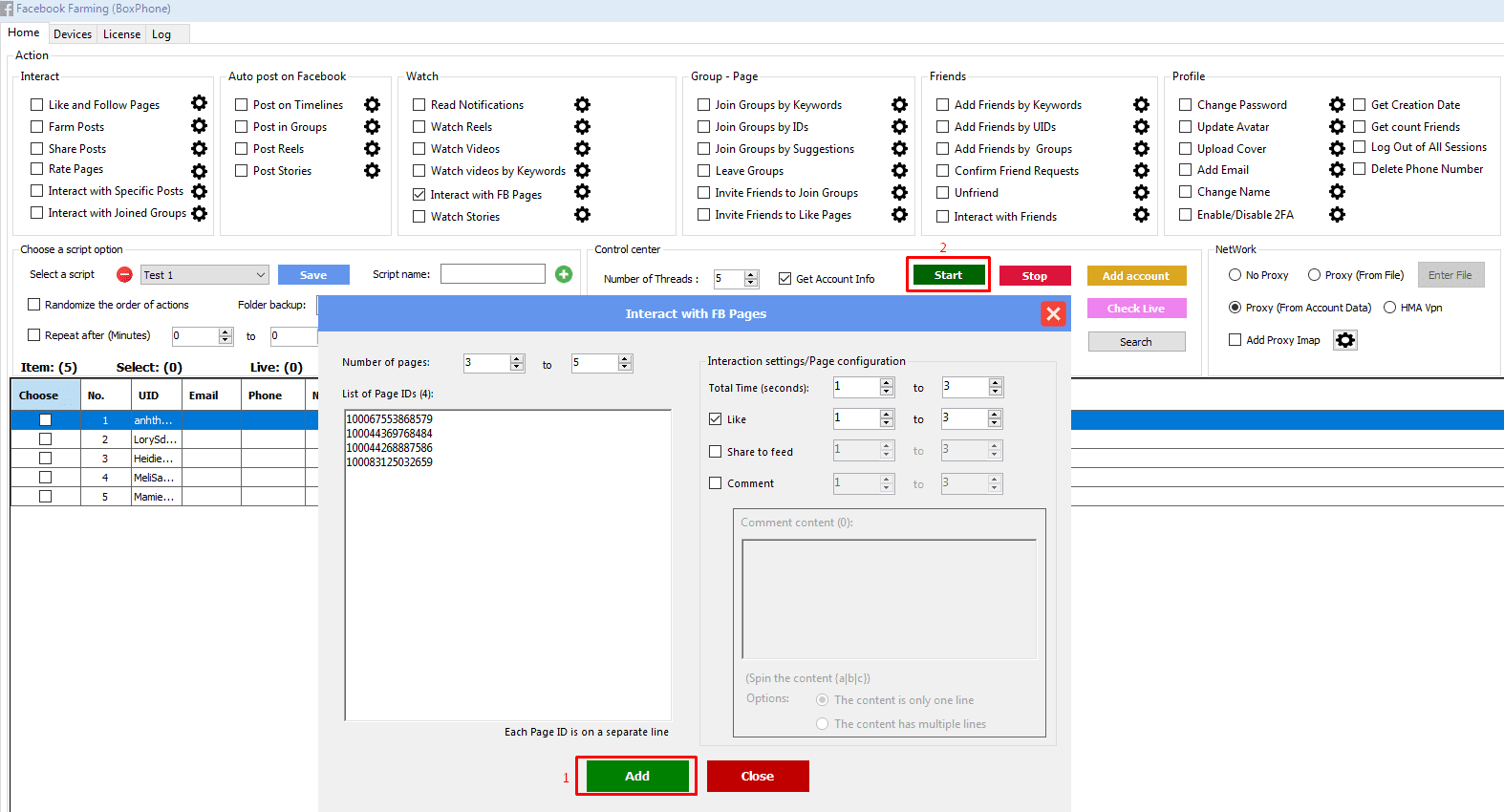Increase Repeat after minimum minutes

pos(226,332)
